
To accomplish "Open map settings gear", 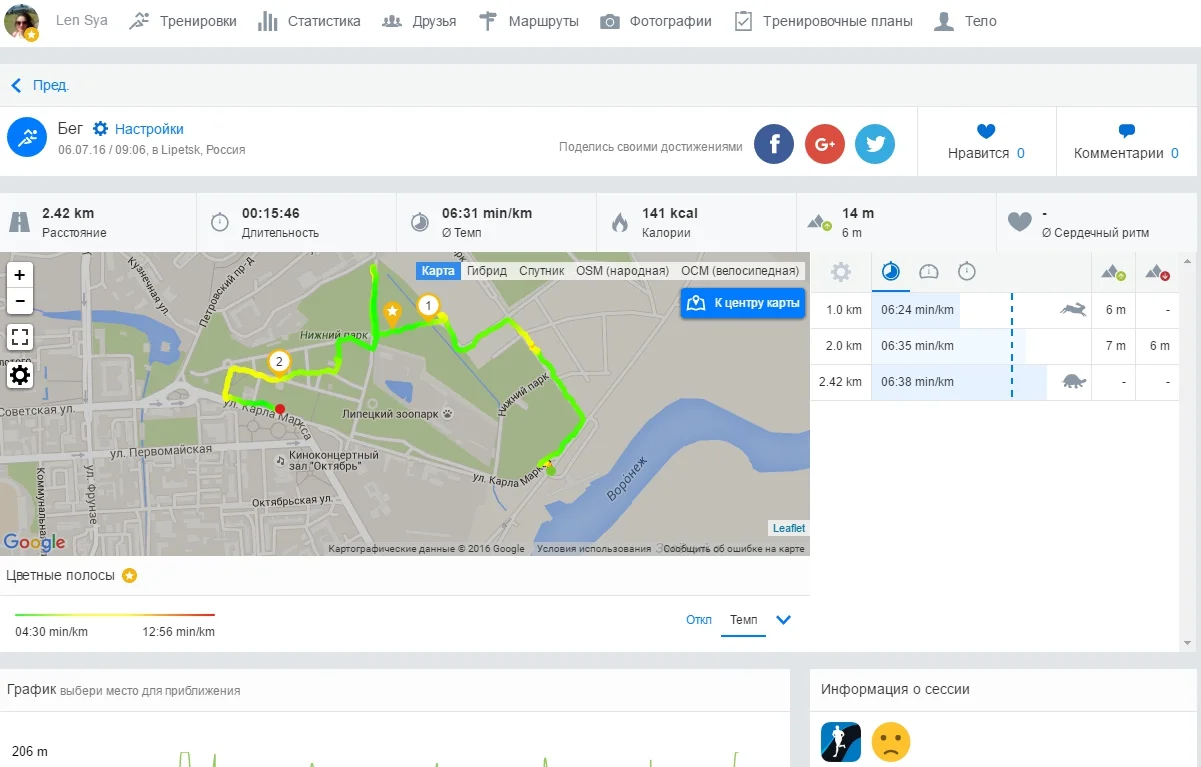I will click(x=20, y=375).
